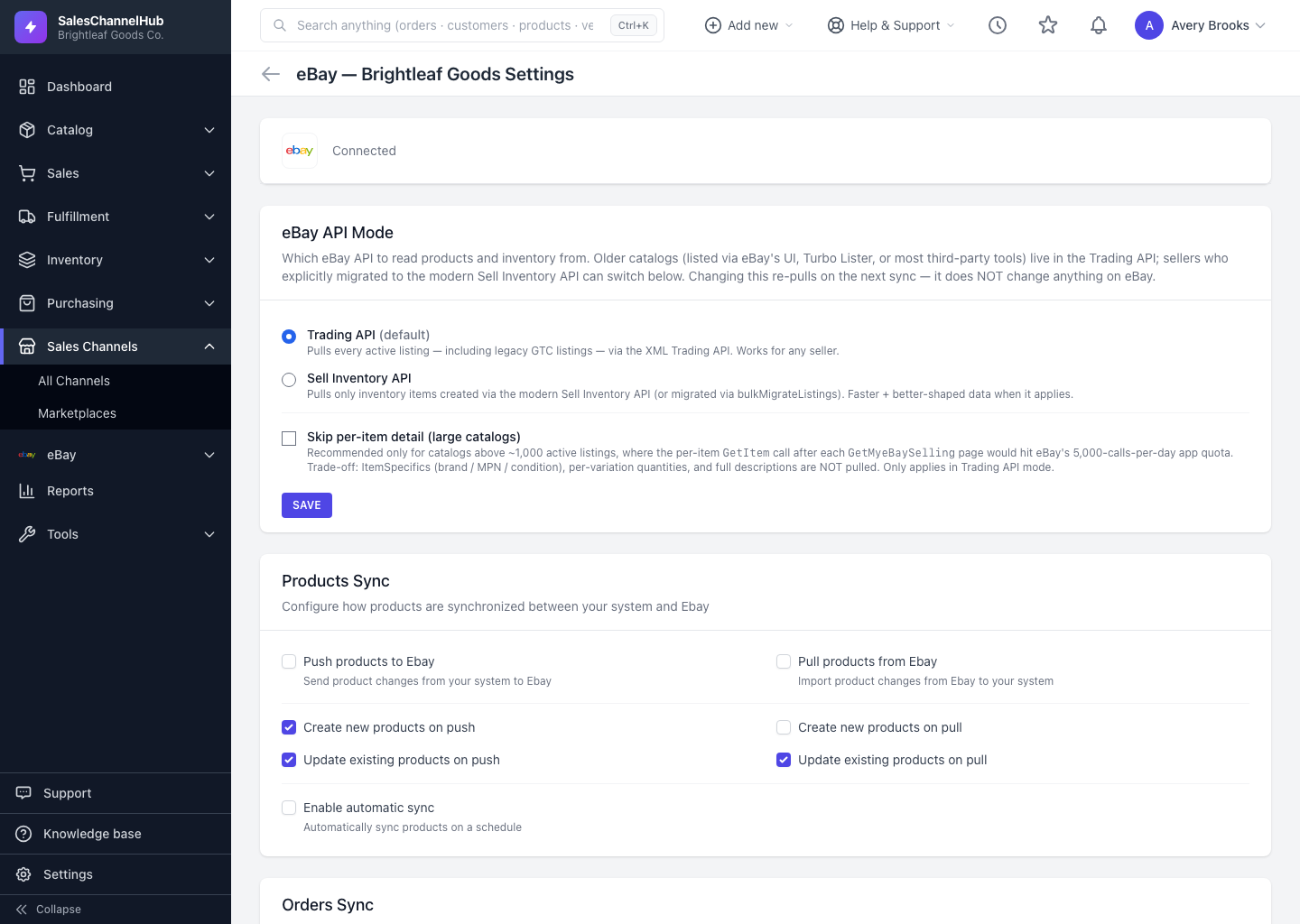Image resolution: width=1300 pixels, height=924 pixels.
Task: Open the Add new dropdown arrow
Action: 789,25
